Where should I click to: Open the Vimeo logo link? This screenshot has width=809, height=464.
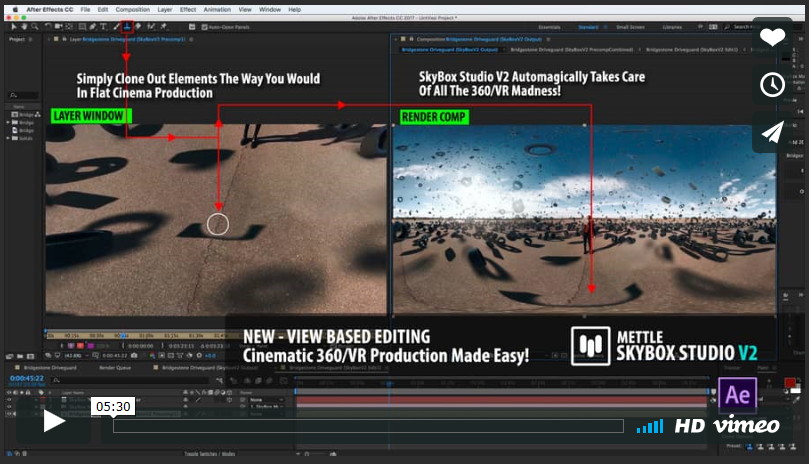746,426
